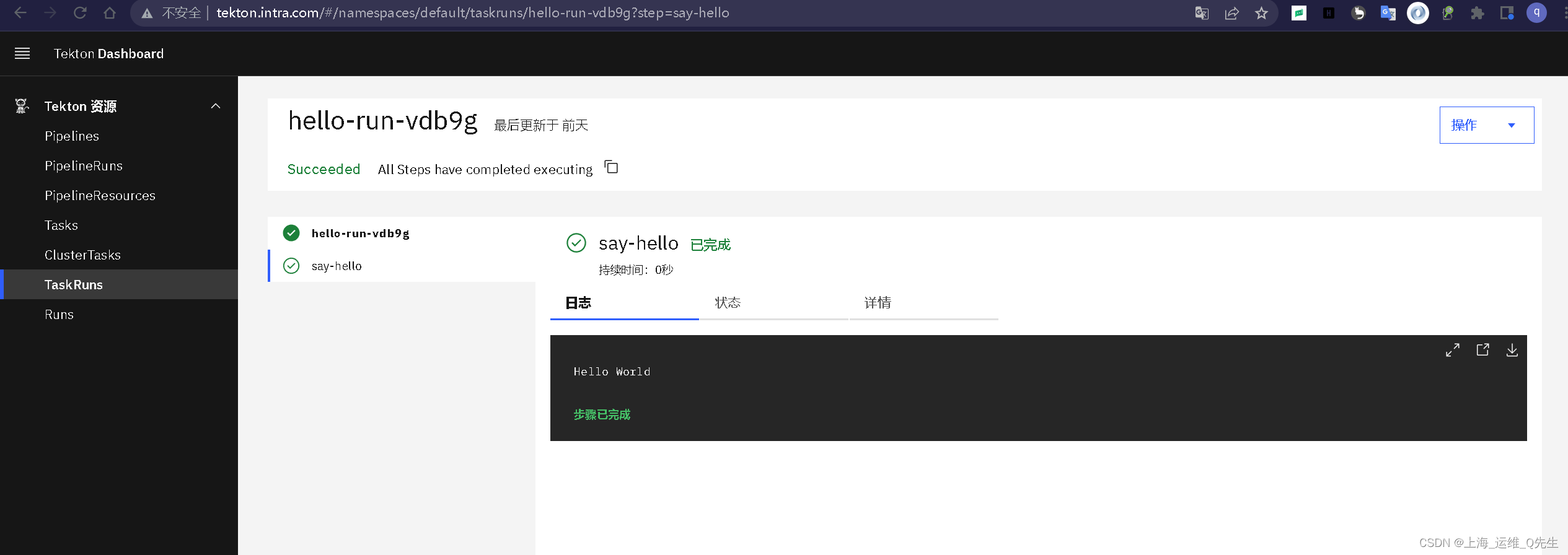
Task: Click the translate page icon in address bar
Action: pyautogui.click(x=1202, y=13)
